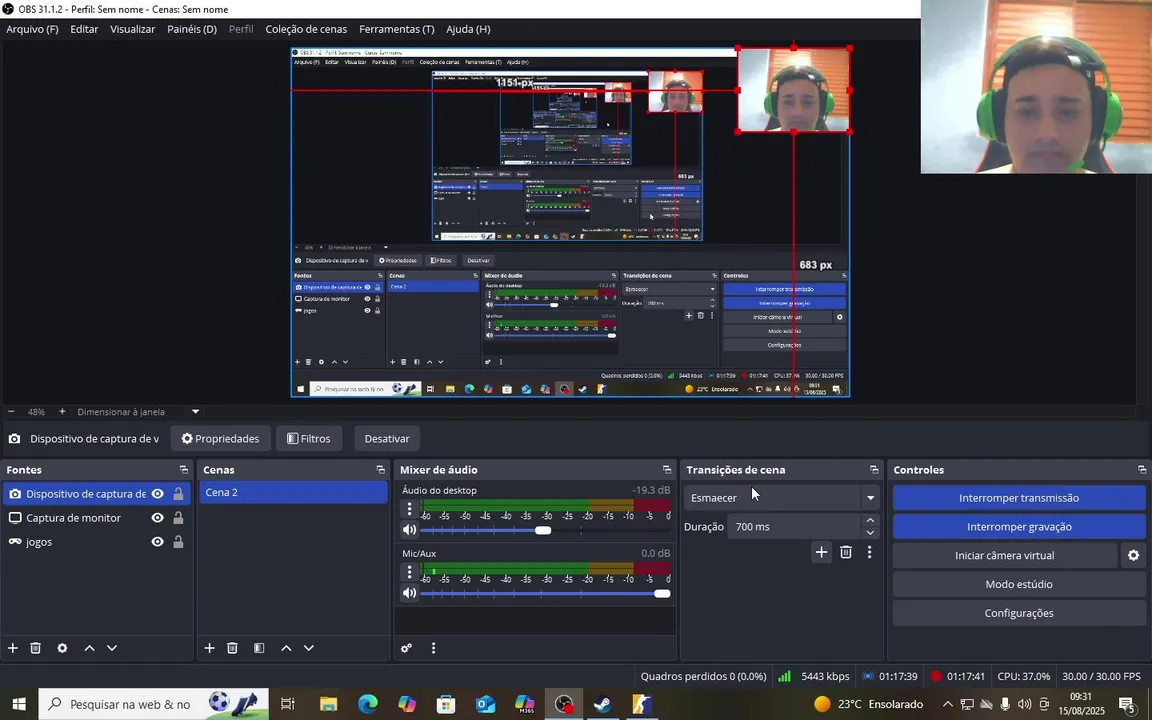Click Desativar button in source toolbar
The image size is (1152, 720).
pos(386,439)
